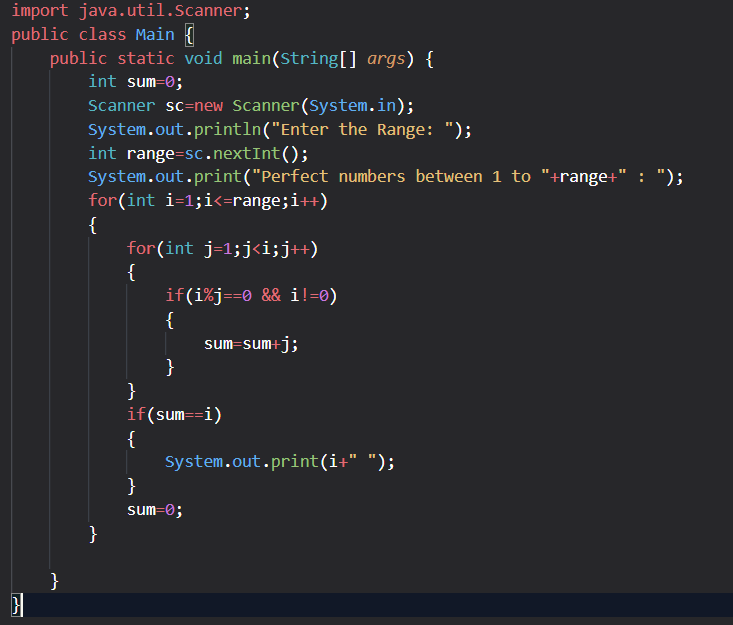Click the opening brace below the outer for loop
The image size is (733, 625).
pos(93,225)
